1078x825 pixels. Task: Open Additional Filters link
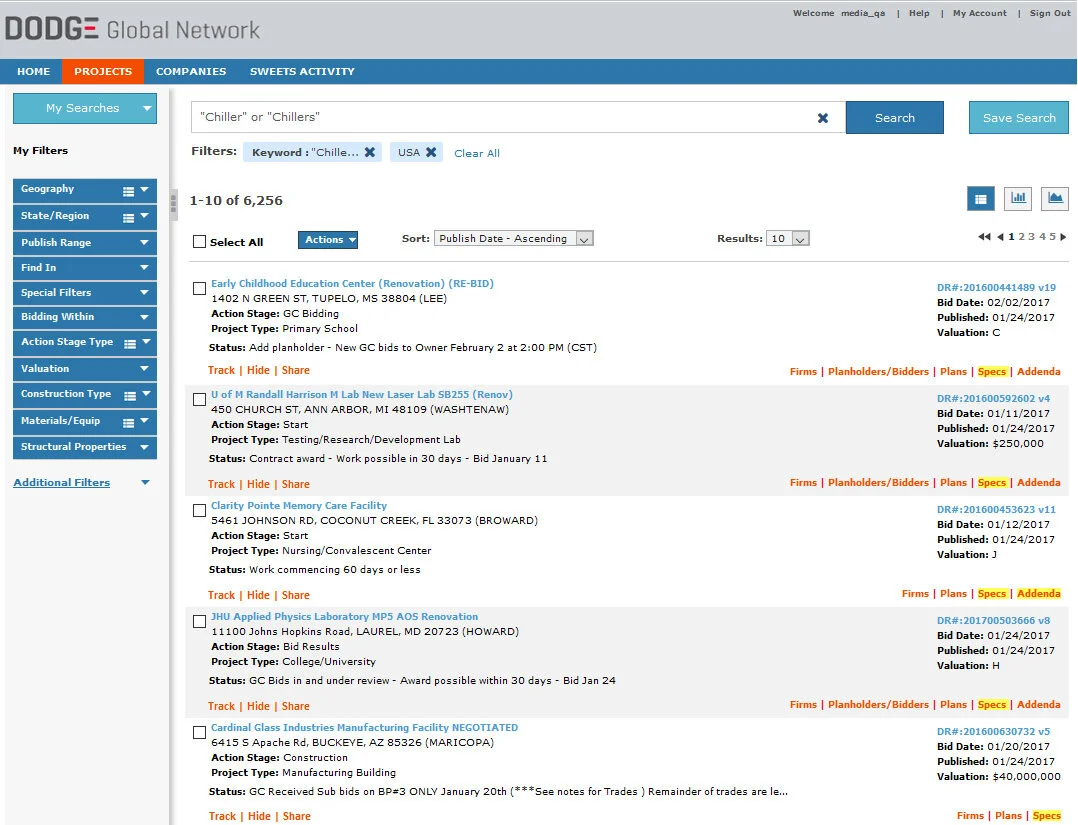(x=62, y=483)
